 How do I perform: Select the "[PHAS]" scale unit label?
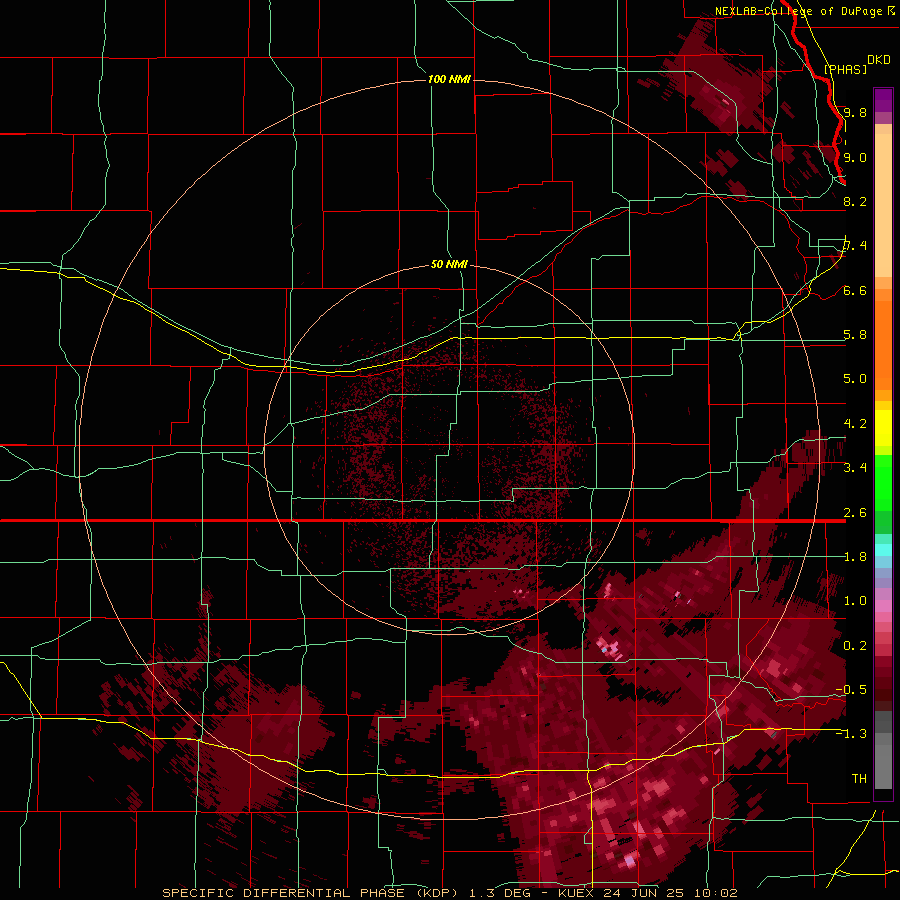pyautogui.click(x=845, y=69)
